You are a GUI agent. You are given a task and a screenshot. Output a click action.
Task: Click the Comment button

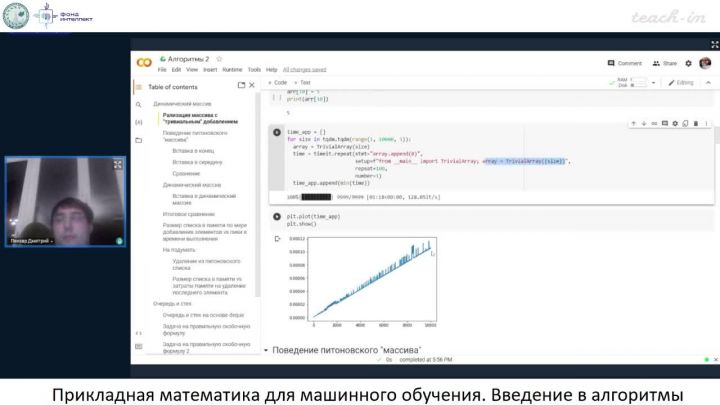625,63
